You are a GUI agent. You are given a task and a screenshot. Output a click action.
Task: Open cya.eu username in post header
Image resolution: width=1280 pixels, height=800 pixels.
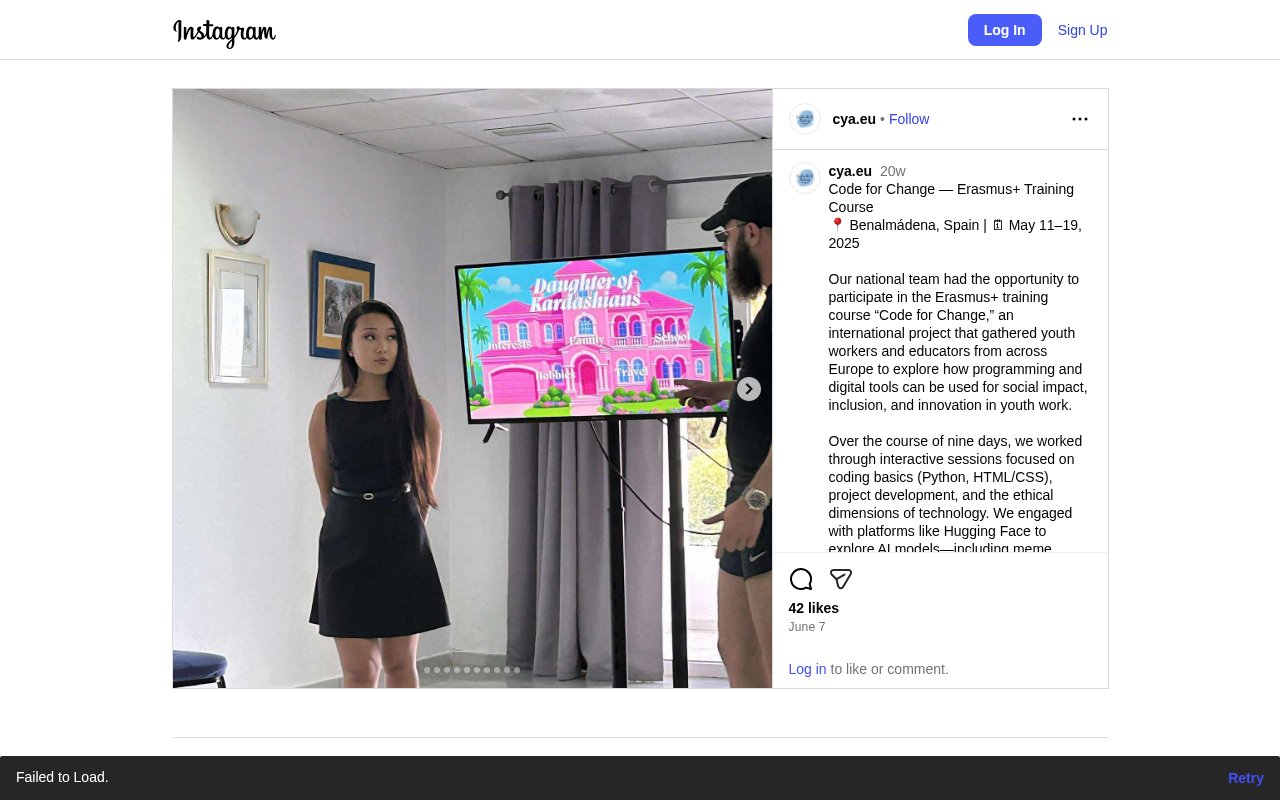[x=854, y=119]
